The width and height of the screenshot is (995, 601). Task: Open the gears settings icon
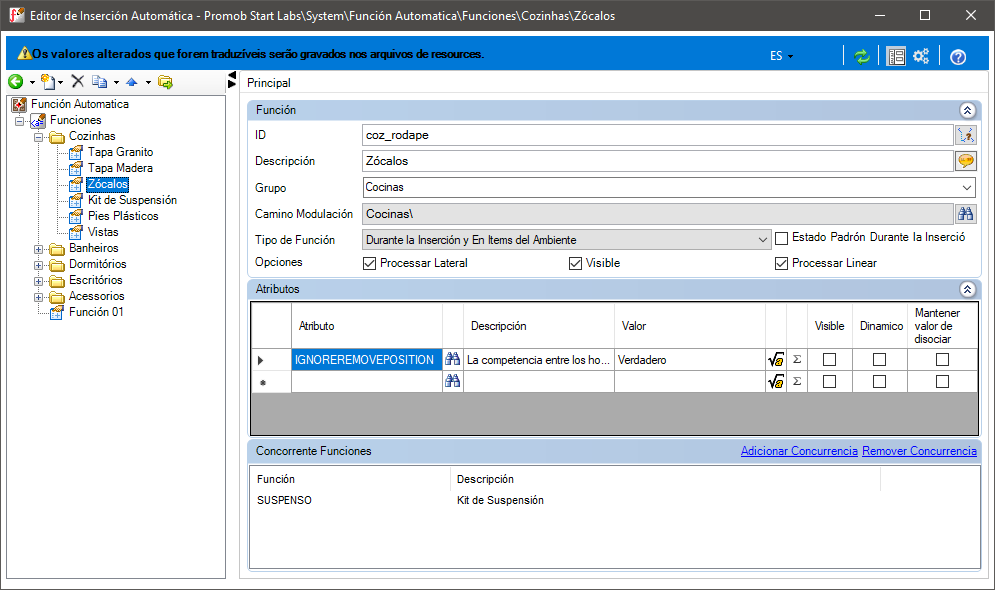coord(921,56)
